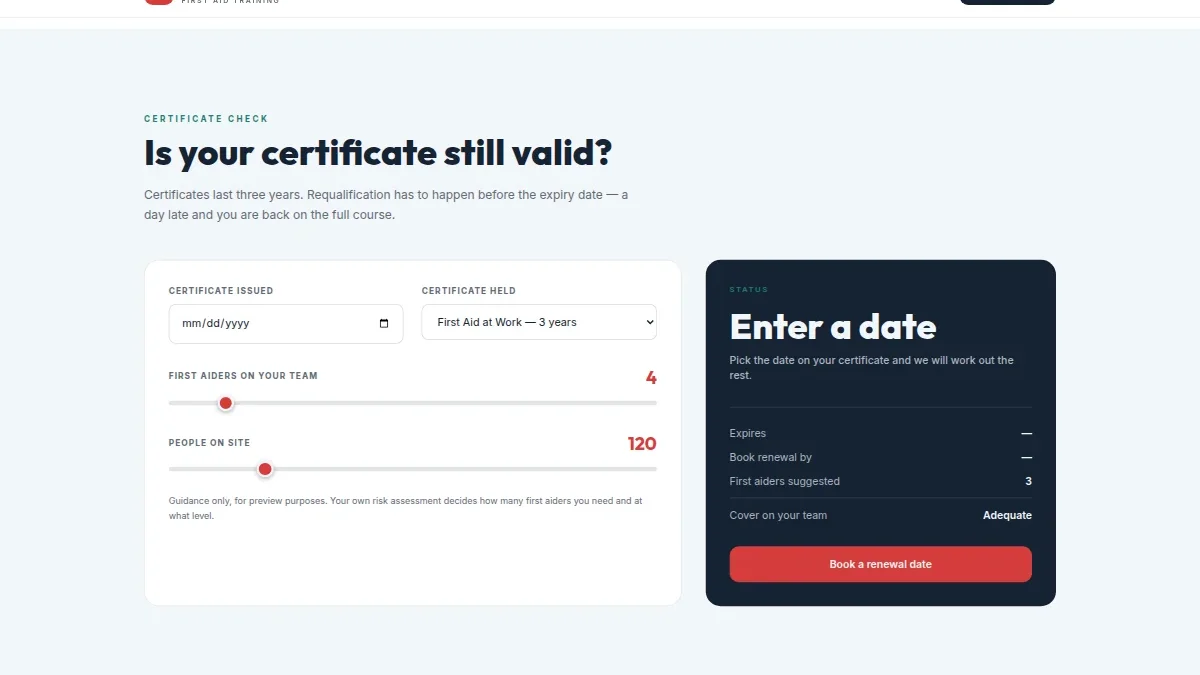
Task: Click the Certificate Issued field label
Action: tap(221, 291)
